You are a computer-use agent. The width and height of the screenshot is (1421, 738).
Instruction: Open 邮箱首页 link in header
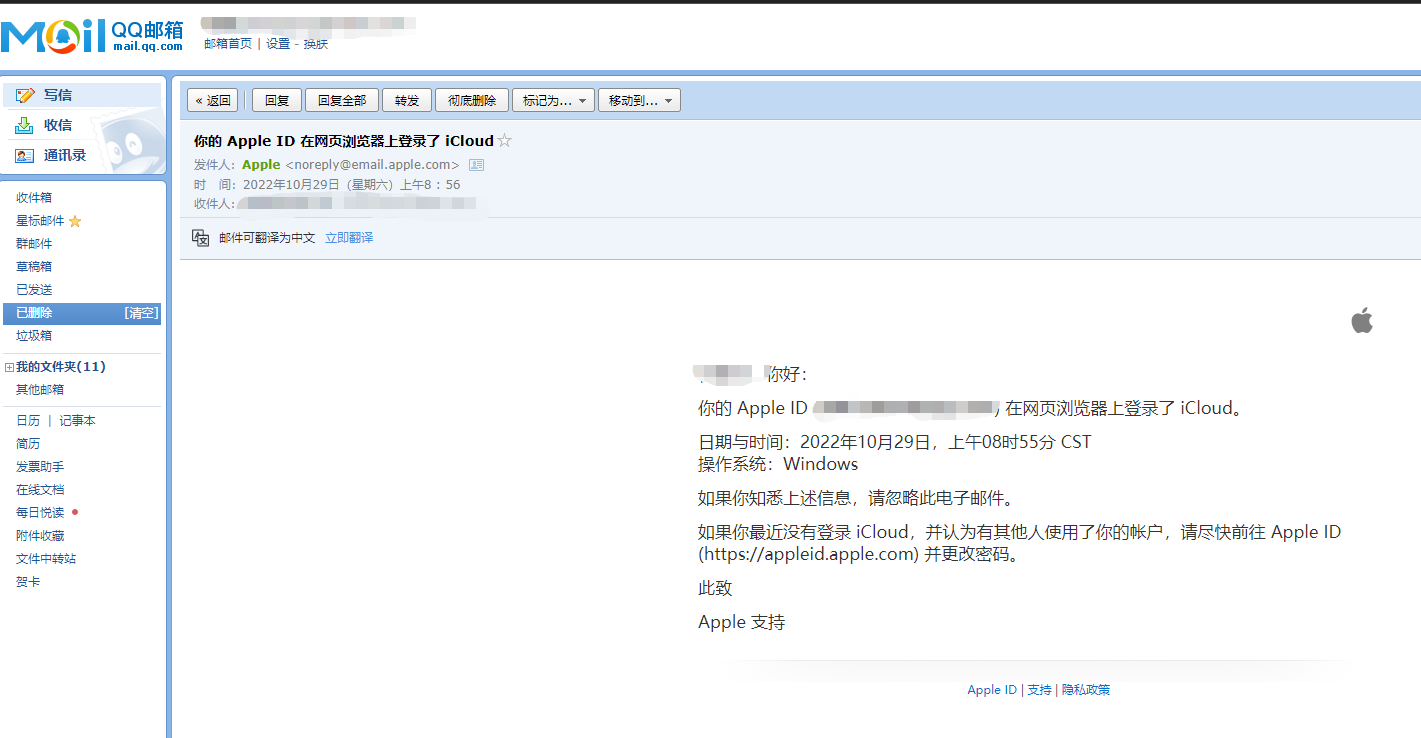(x=228, y=44)
